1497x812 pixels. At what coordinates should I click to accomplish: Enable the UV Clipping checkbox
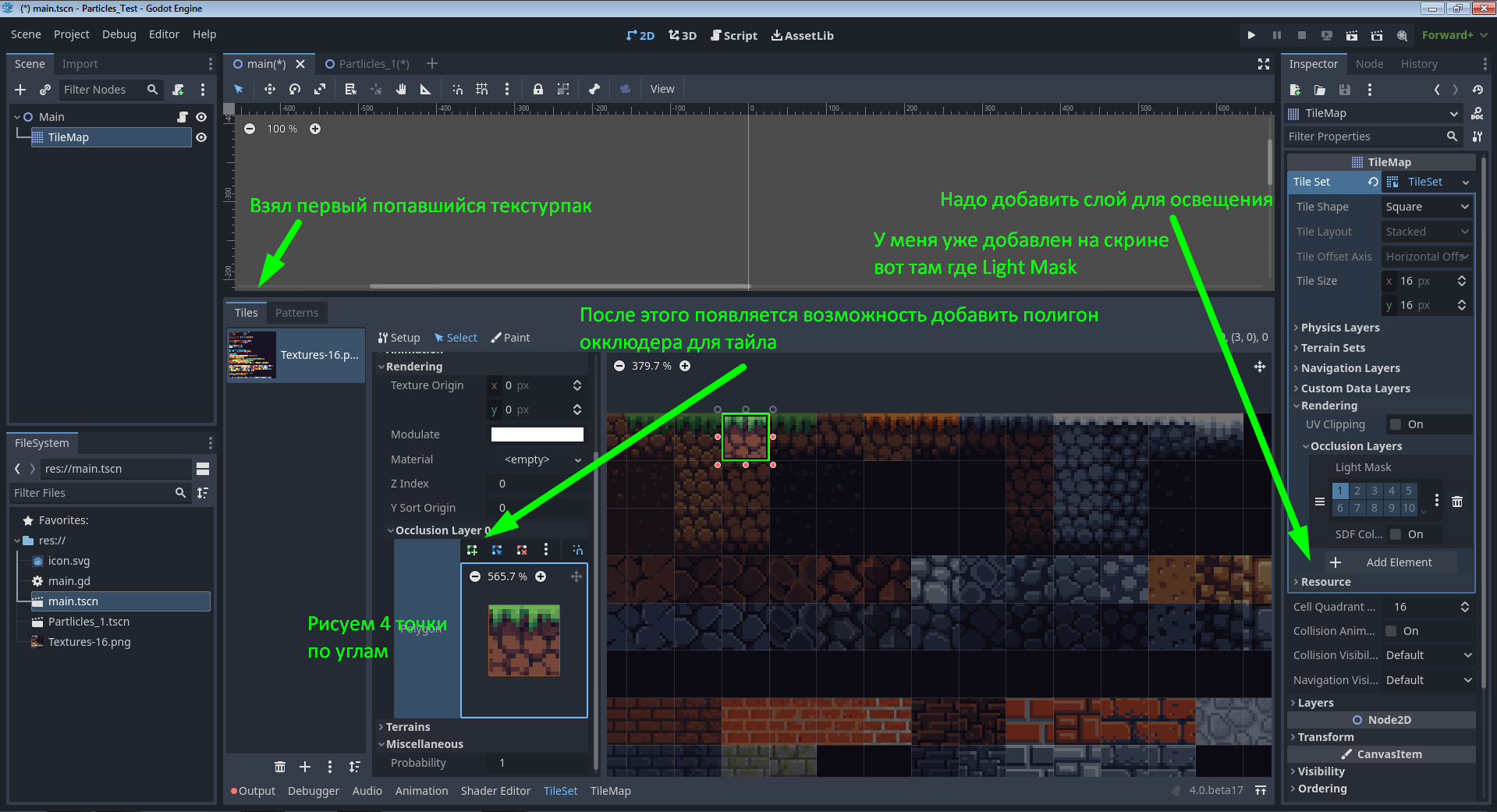click(1396, 424)
